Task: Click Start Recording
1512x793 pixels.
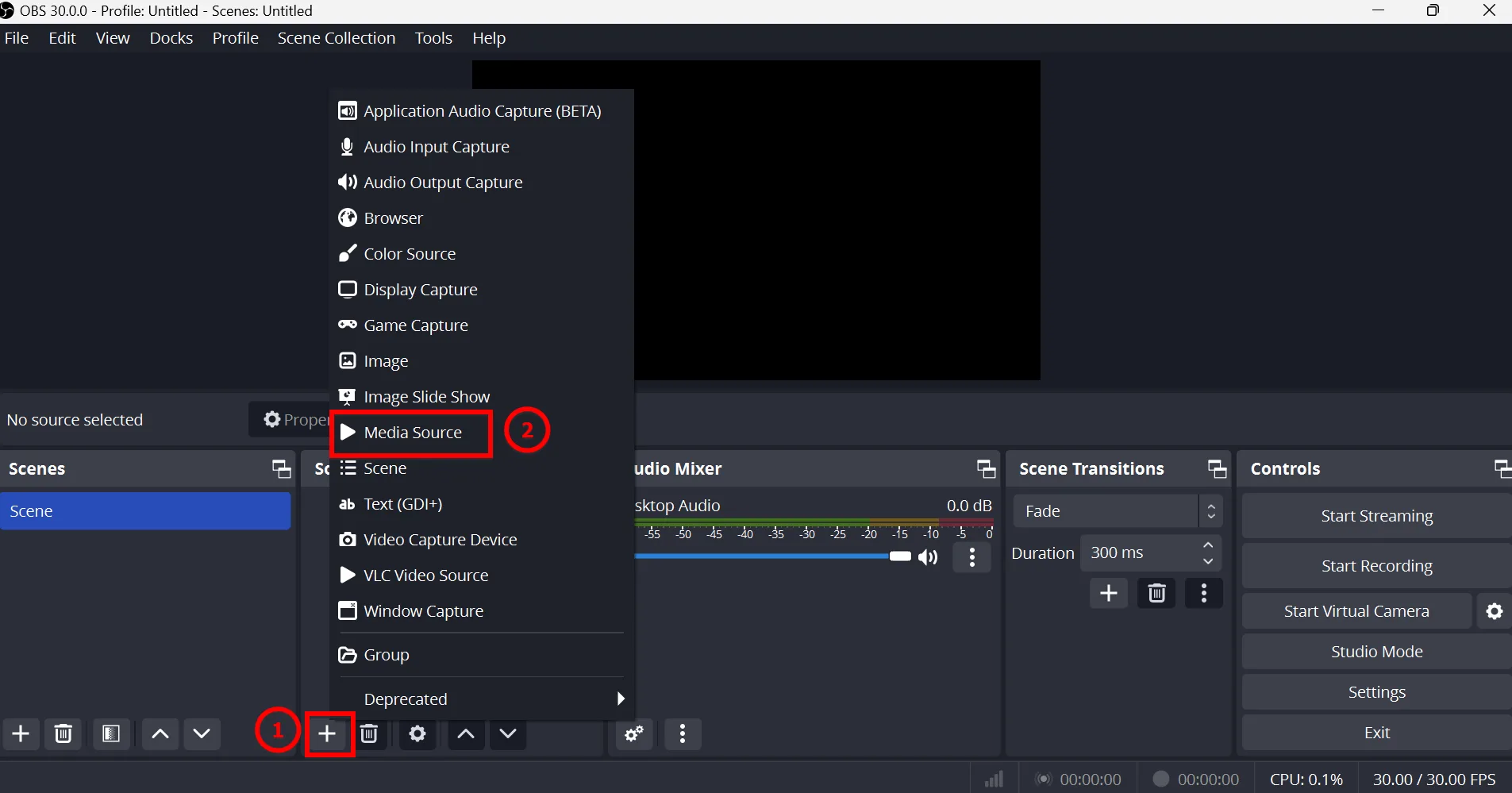Action: [1377, 566]
